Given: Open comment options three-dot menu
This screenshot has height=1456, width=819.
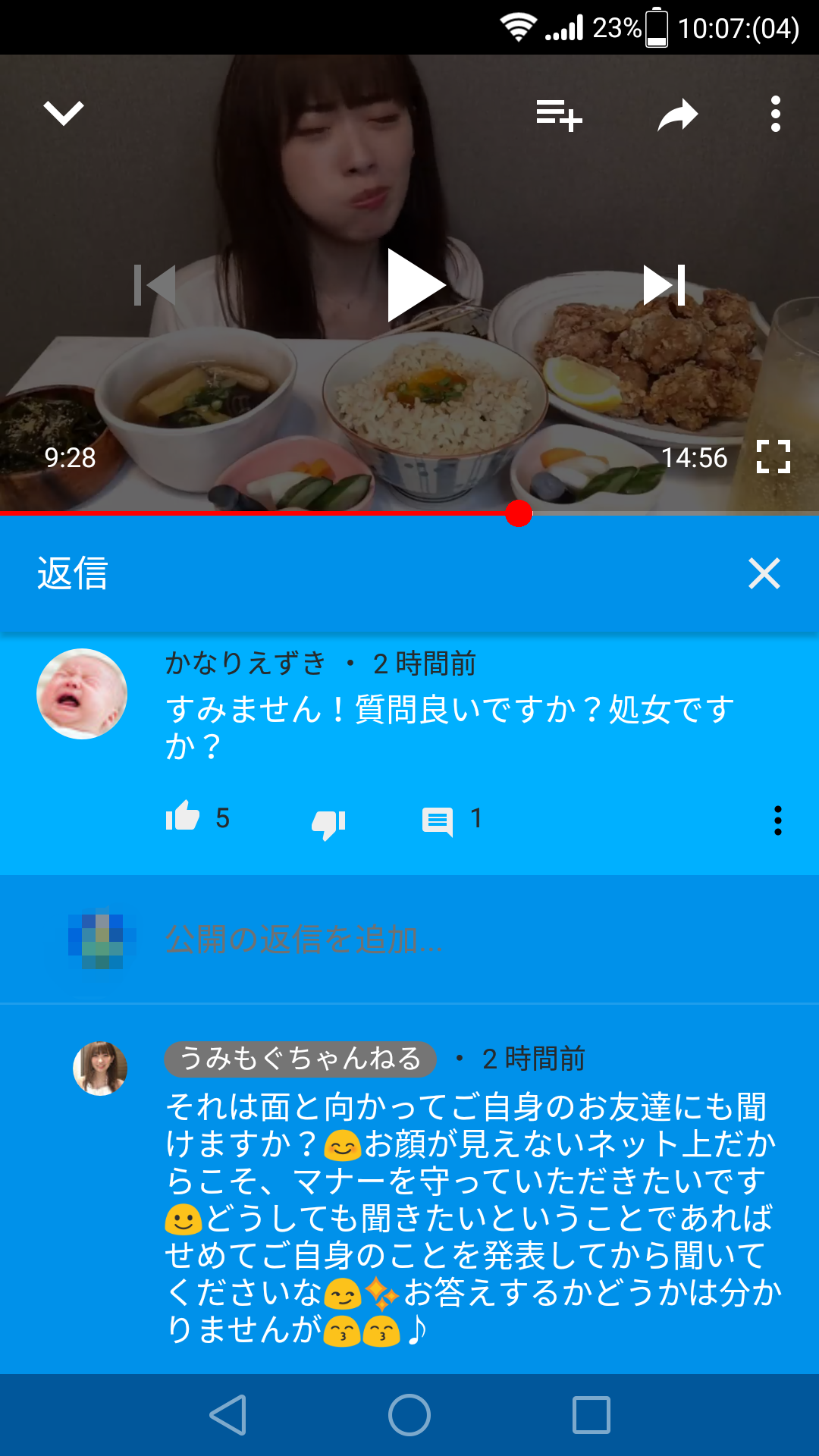Looking at the screenshot, I should point(777,821).
